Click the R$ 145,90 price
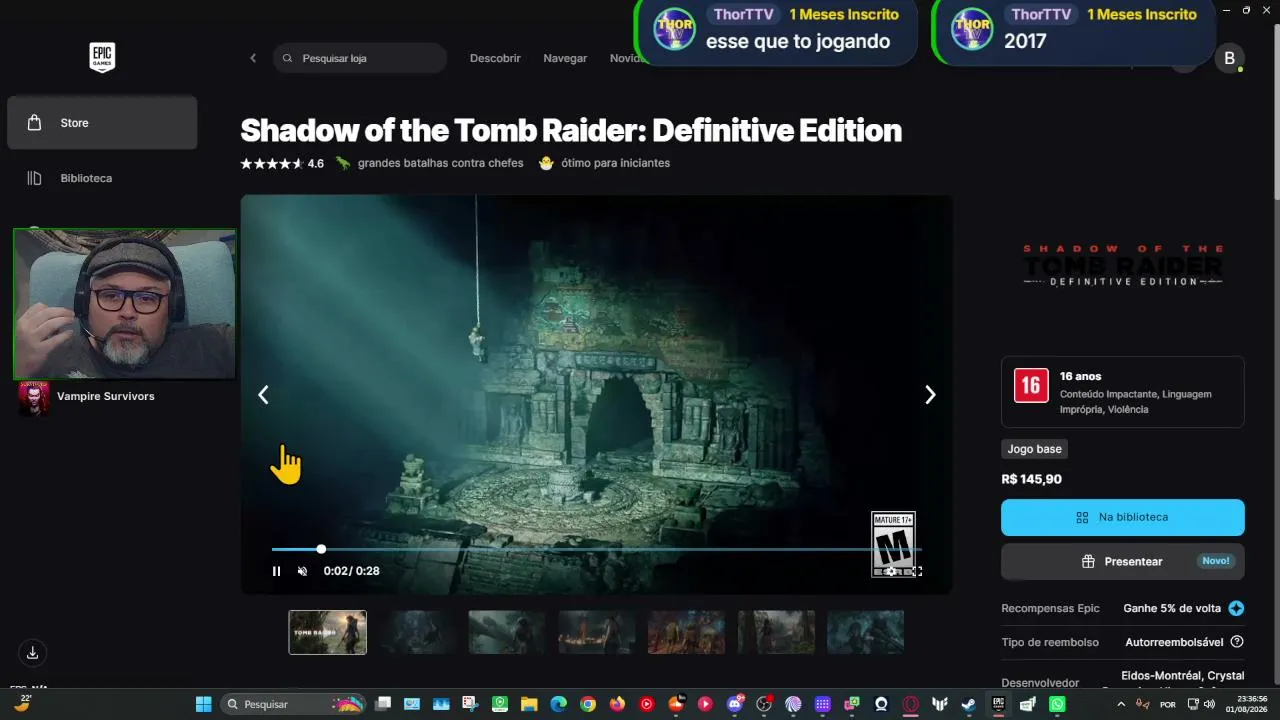The width and height of the screenshot is (1280, 720). pyautogui.click(x=1031, y=479)
